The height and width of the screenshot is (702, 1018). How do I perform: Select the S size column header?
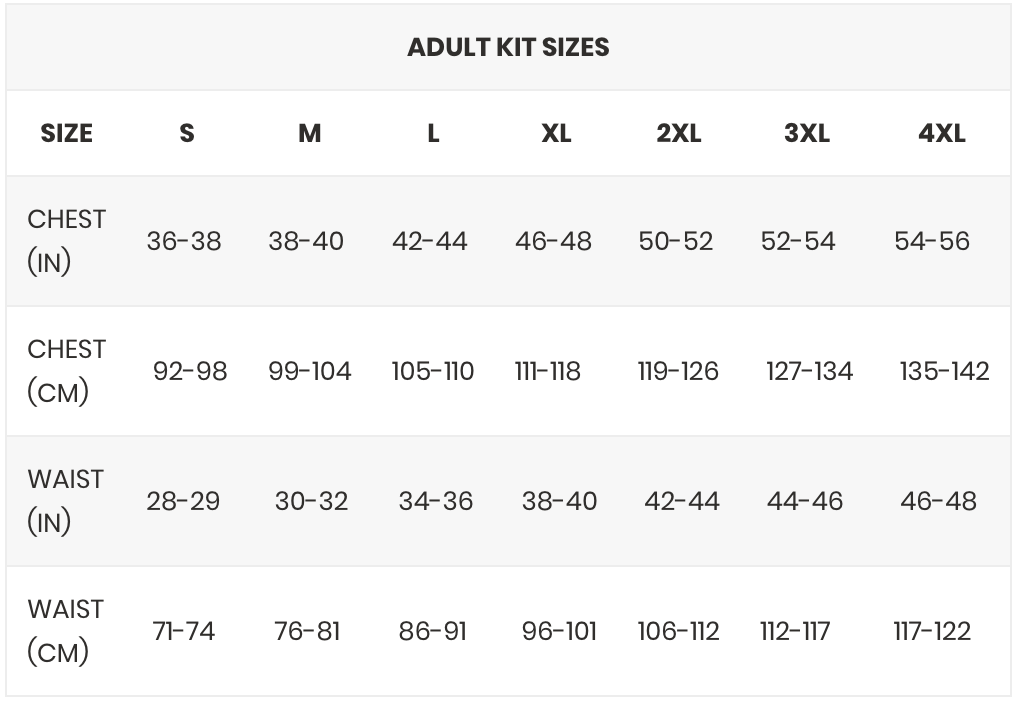pyautogui.click(x=187, y=133)
